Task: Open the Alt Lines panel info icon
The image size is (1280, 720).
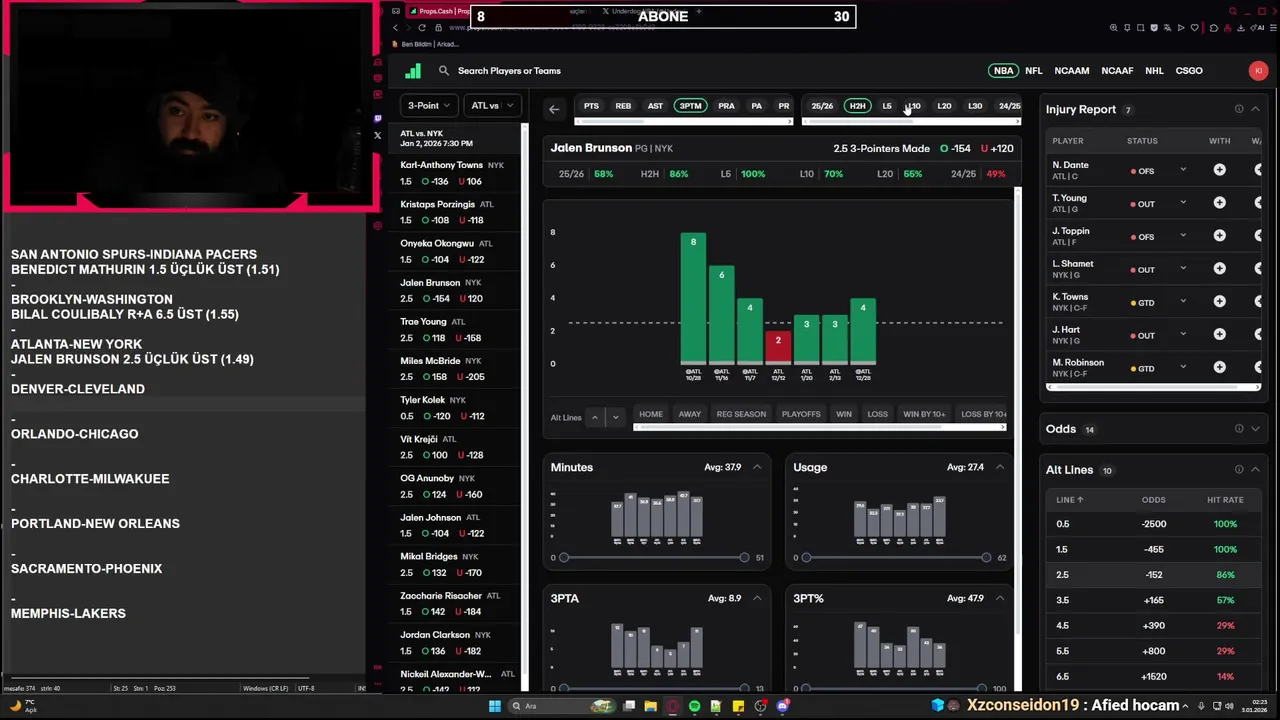Action: pyautogui.click(x=1239, y=470)
